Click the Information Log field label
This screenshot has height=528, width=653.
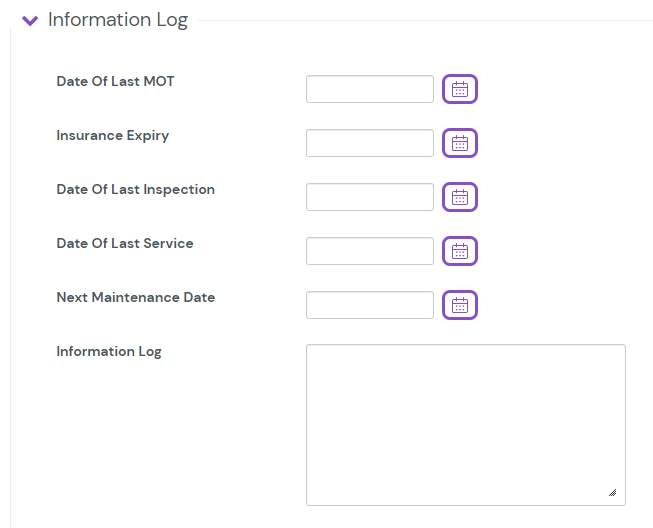click(109, 351)
